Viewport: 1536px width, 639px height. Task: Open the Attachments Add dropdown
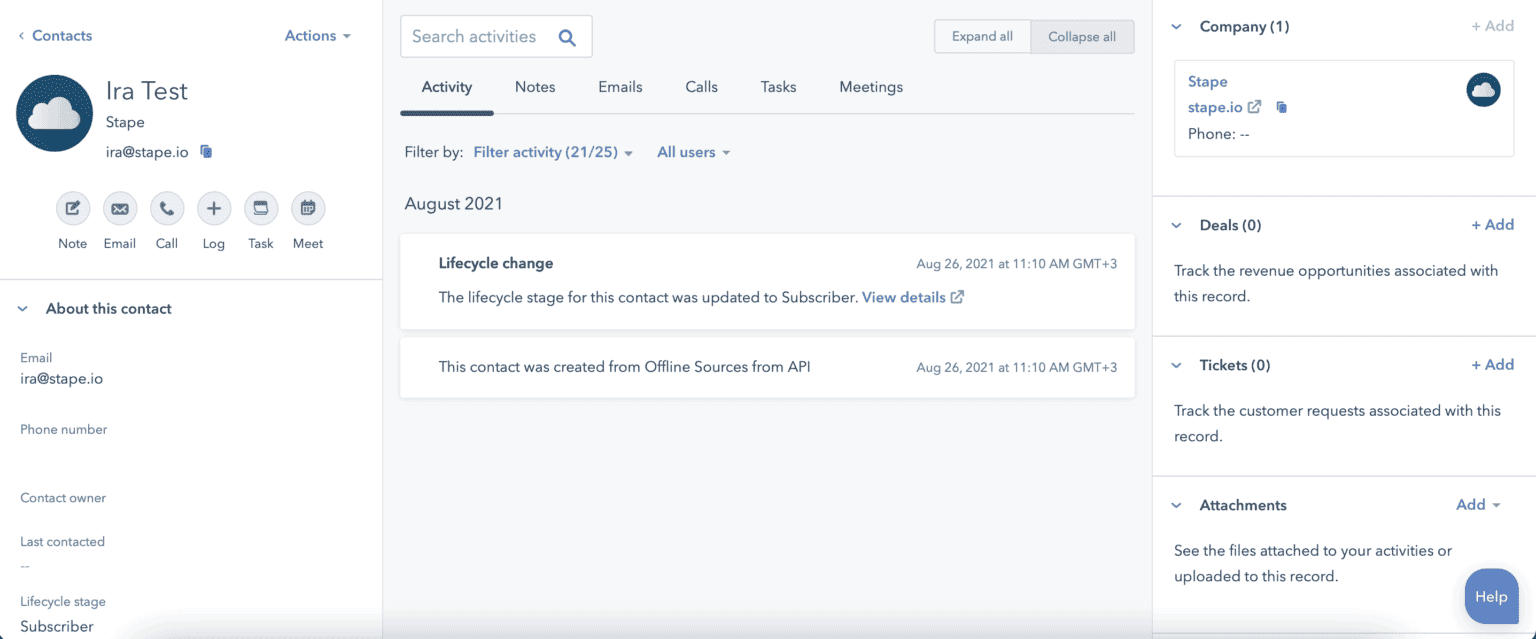coord(1478,505)
